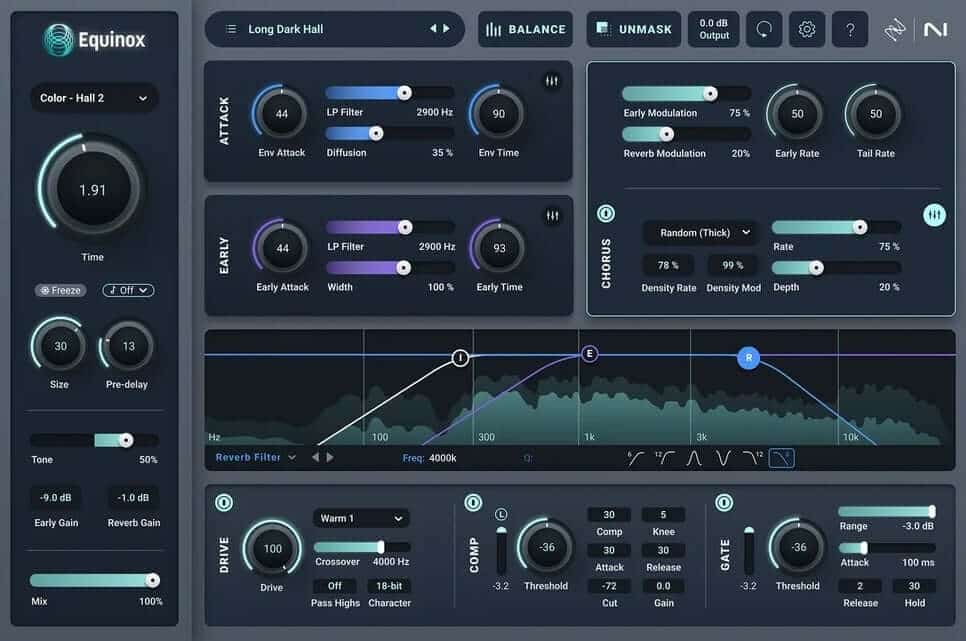Image resolution: width=966 pixels, height=641 pixels.
Task: Click the 78 % Density Rate field
Action: (668, 265)
